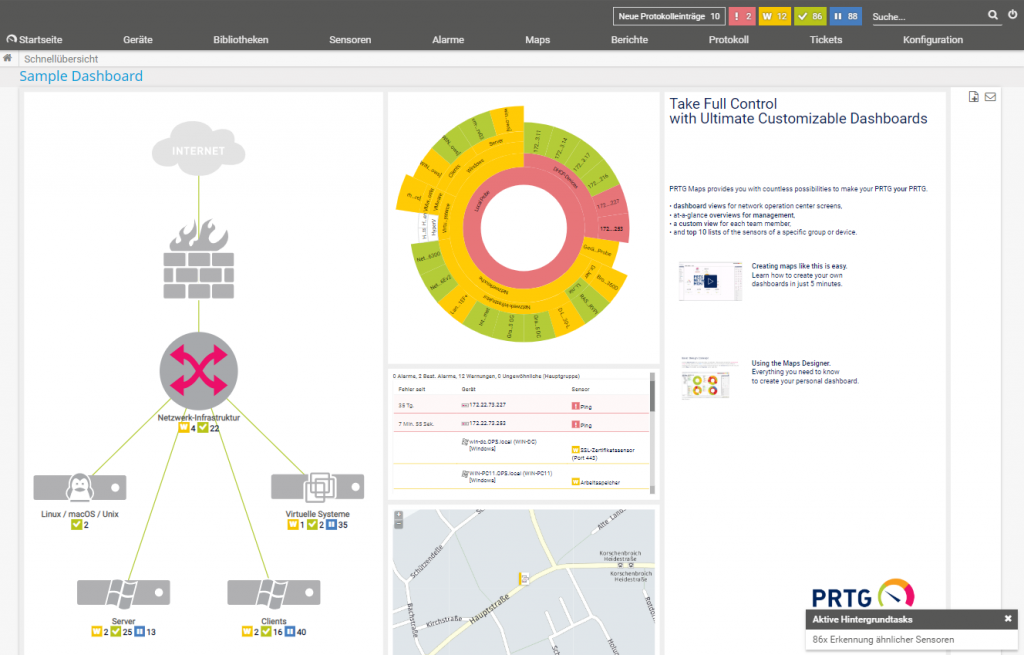
Task: Open Neue Protokolleinträge notifications
Action: (x=669, y=16)
